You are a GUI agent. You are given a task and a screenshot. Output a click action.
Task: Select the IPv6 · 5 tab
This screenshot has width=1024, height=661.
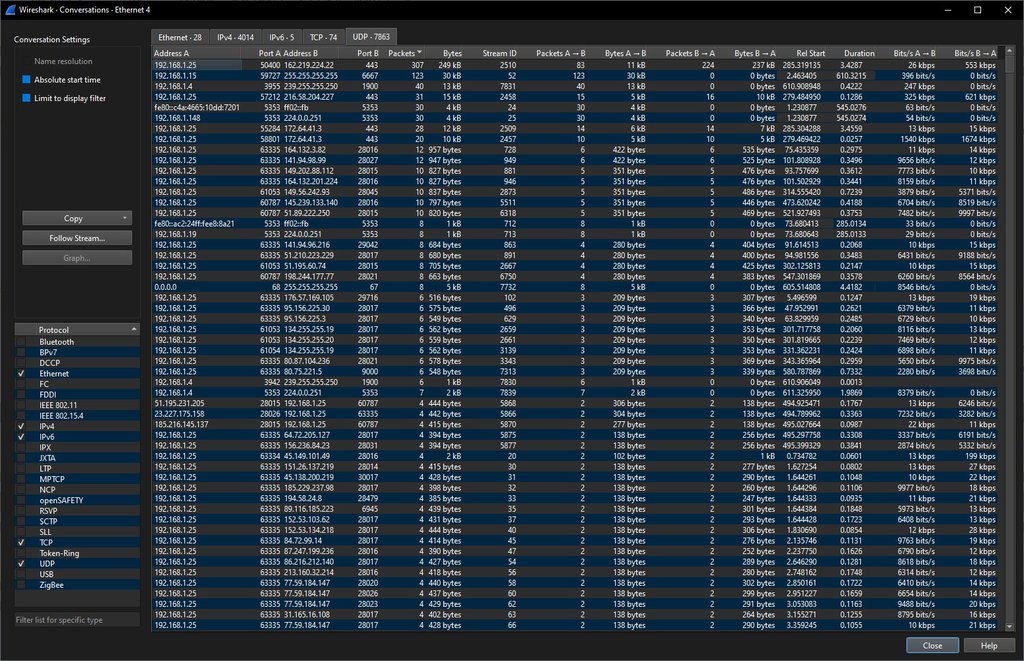pyautogui.click(x=281, y=37)
